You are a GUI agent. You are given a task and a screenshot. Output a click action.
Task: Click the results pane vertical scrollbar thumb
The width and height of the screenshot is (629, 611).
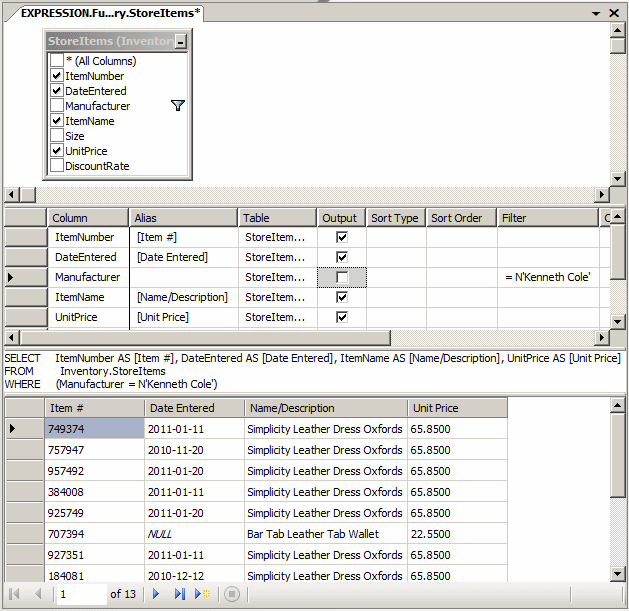618,456
